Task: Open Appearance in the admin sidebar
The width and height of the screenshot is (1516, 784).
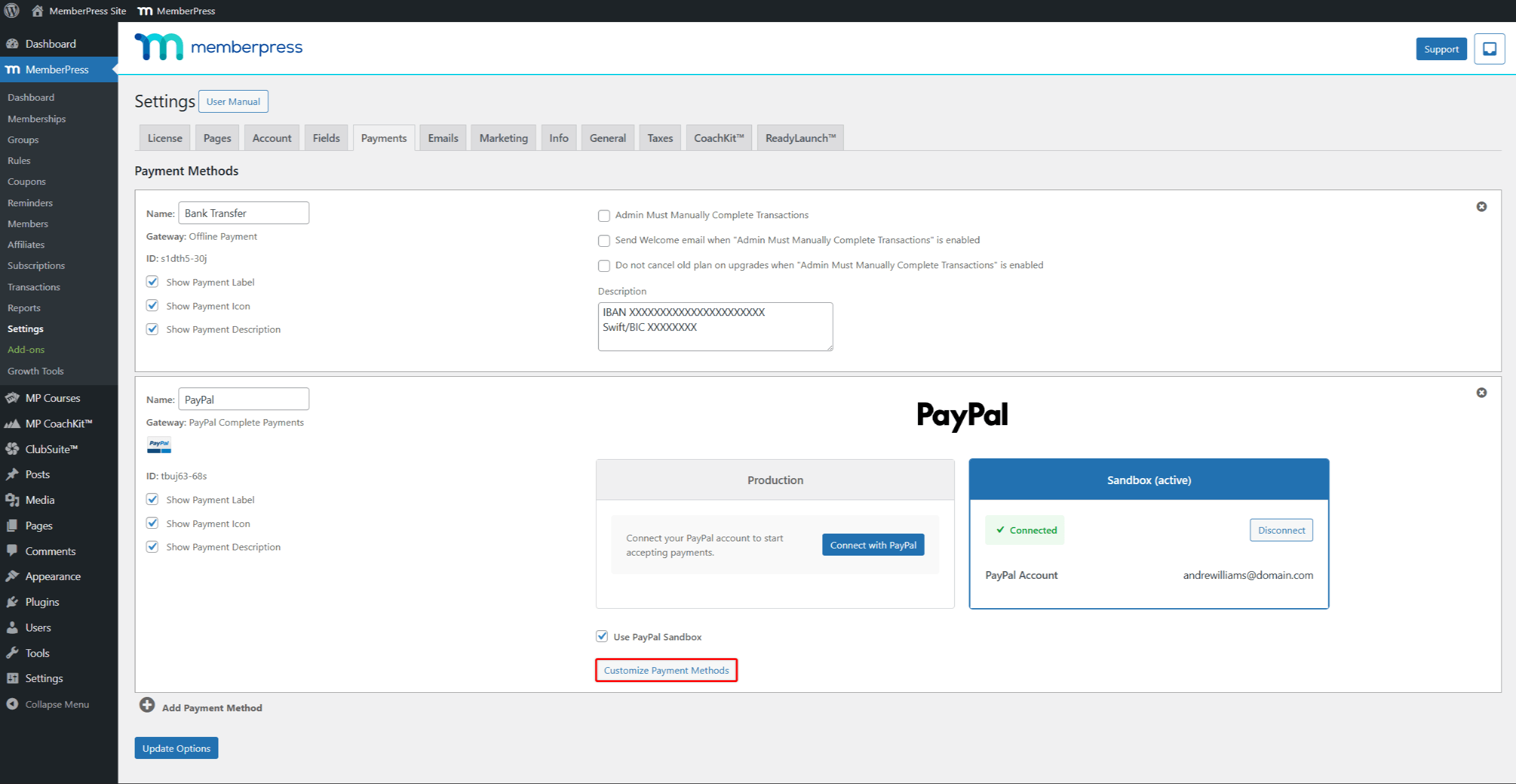Action: 53,576
